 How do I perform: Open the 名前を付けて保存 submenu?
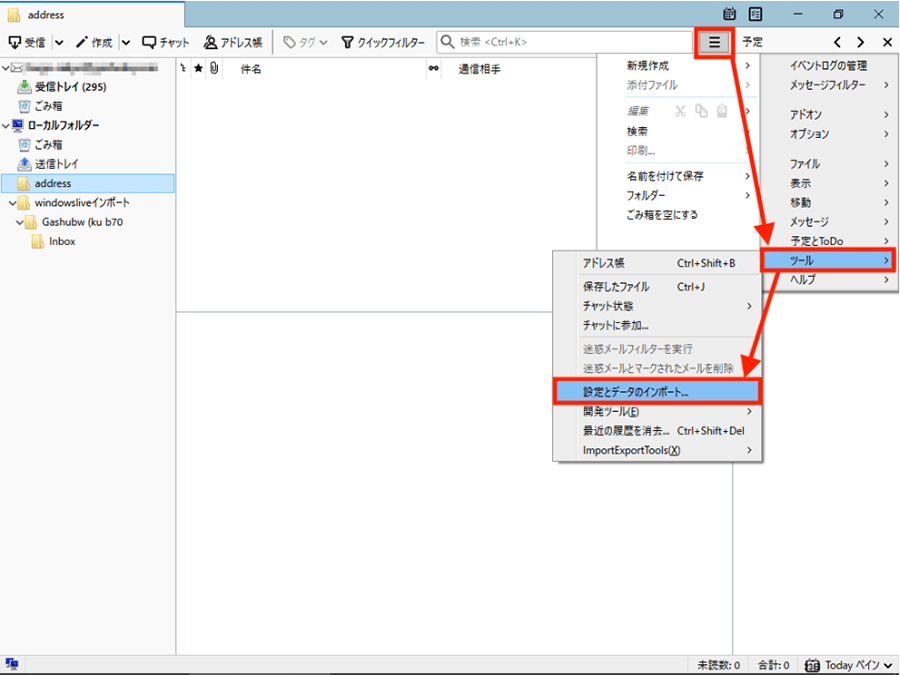click(x=688, y=176)
